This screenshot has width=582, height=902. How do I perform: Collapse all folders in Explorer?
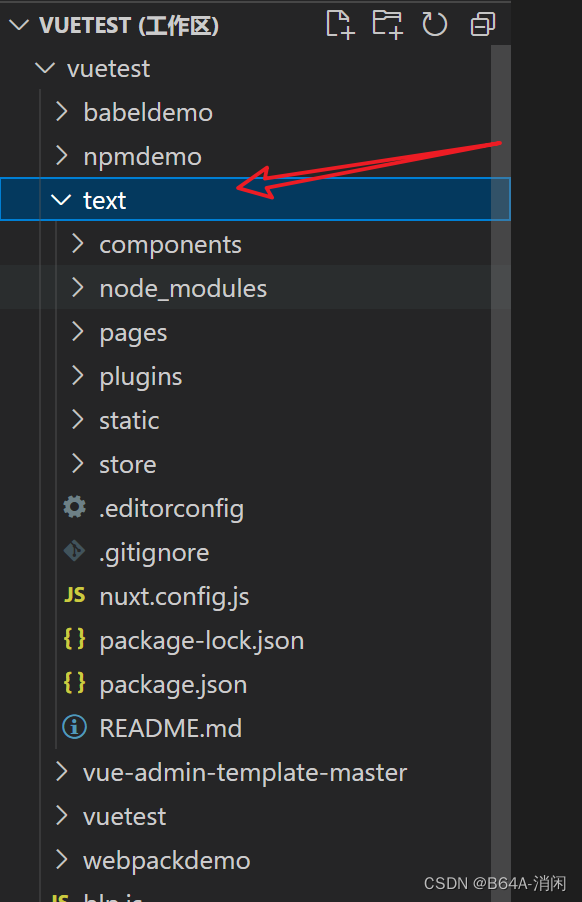tap(482, 24)
